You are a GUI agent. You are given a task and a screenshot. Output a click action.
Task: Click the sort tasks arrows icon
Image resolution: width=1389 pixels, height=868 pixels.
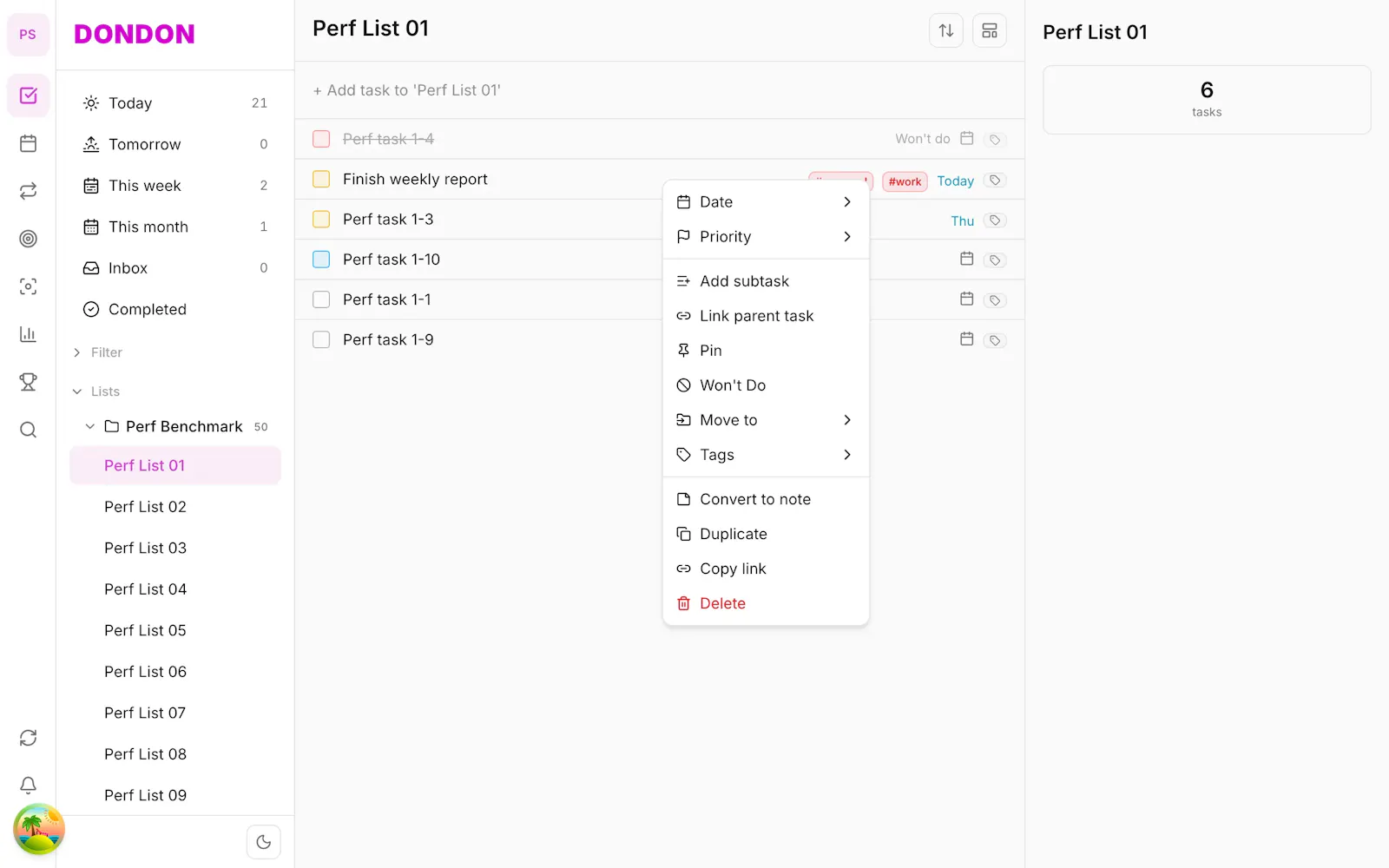click(946, 30)
